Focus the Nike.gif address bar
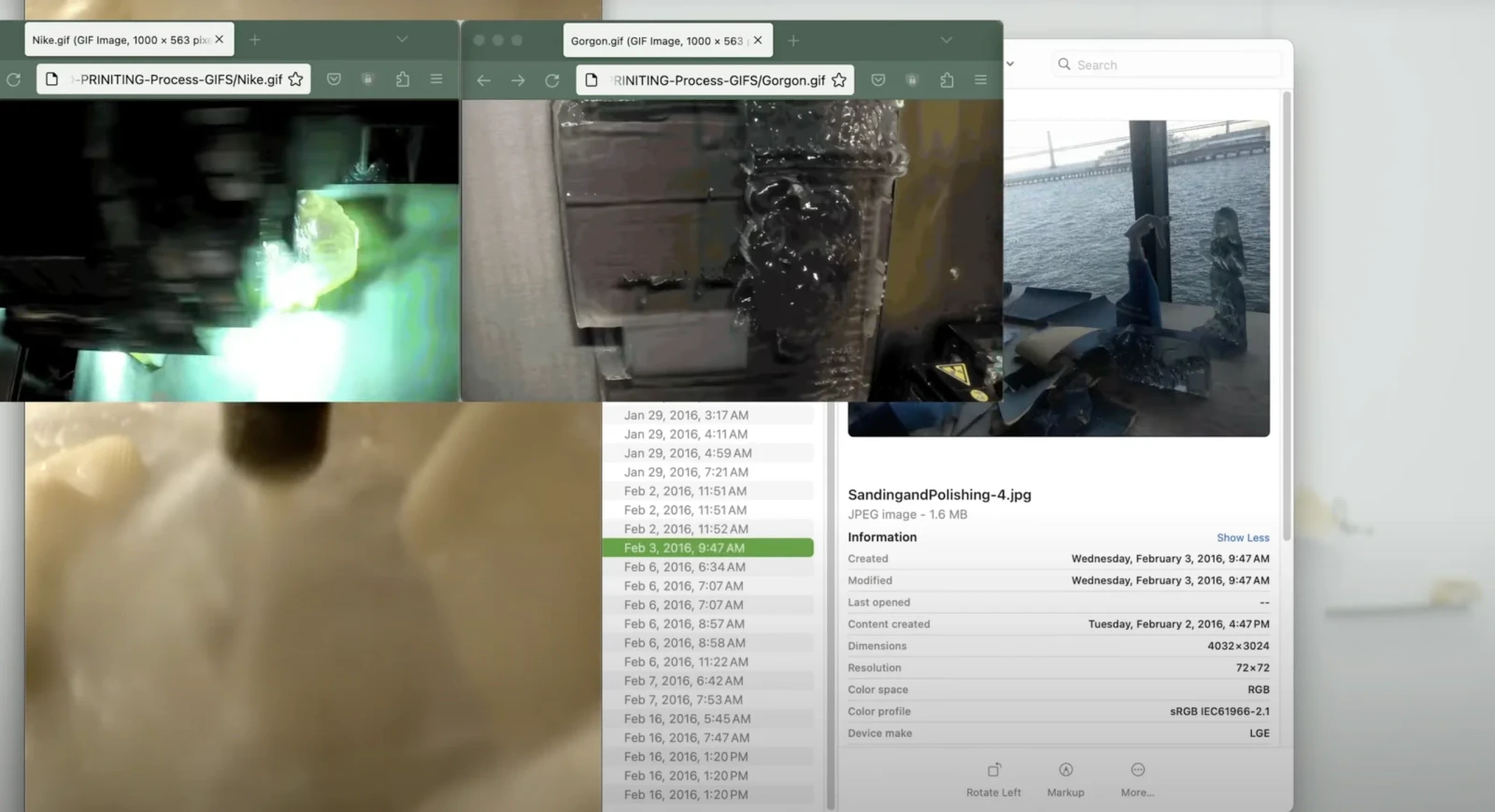1495x812 pixels. 174,79
